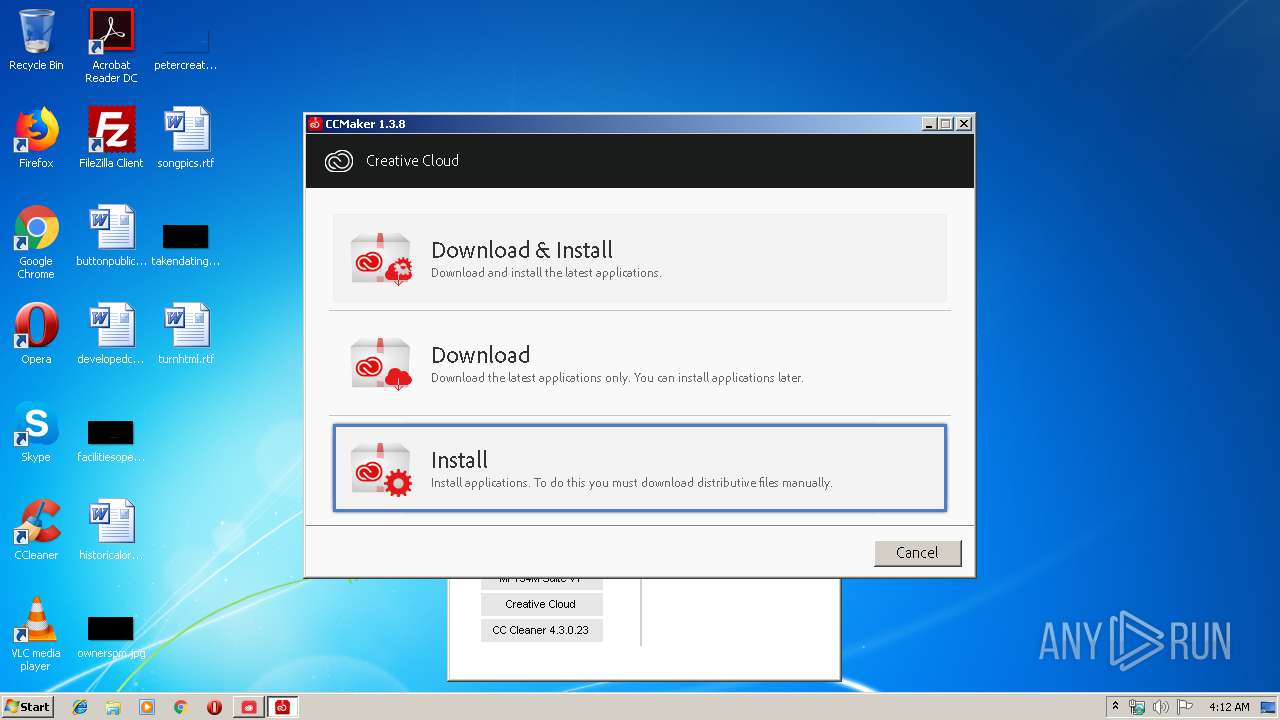
Task: Open Windows Media Player from taskbar
Action: 147,707
